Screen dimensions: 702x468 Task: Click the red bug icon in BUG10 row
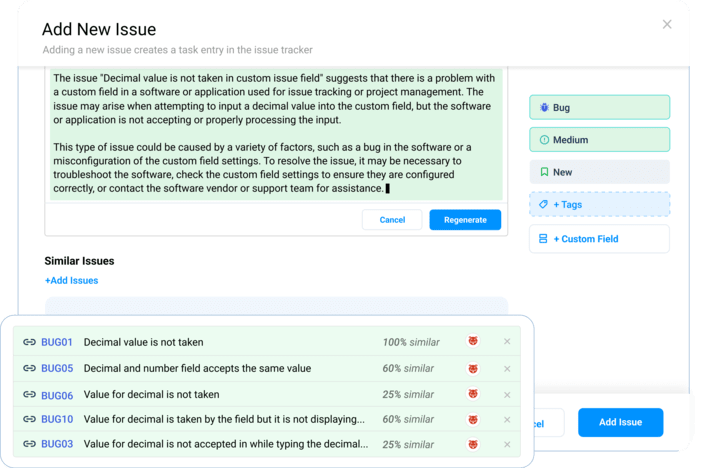click(x=473, y=420)
